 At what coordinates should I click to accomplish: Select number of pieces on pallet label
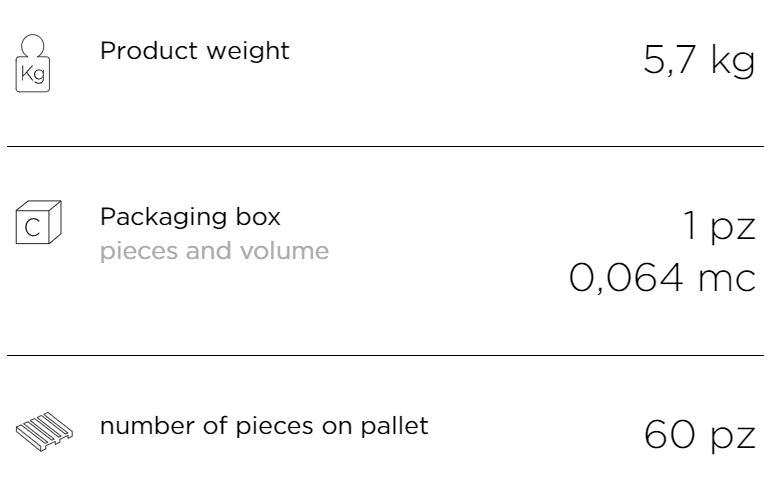(264, 426)
